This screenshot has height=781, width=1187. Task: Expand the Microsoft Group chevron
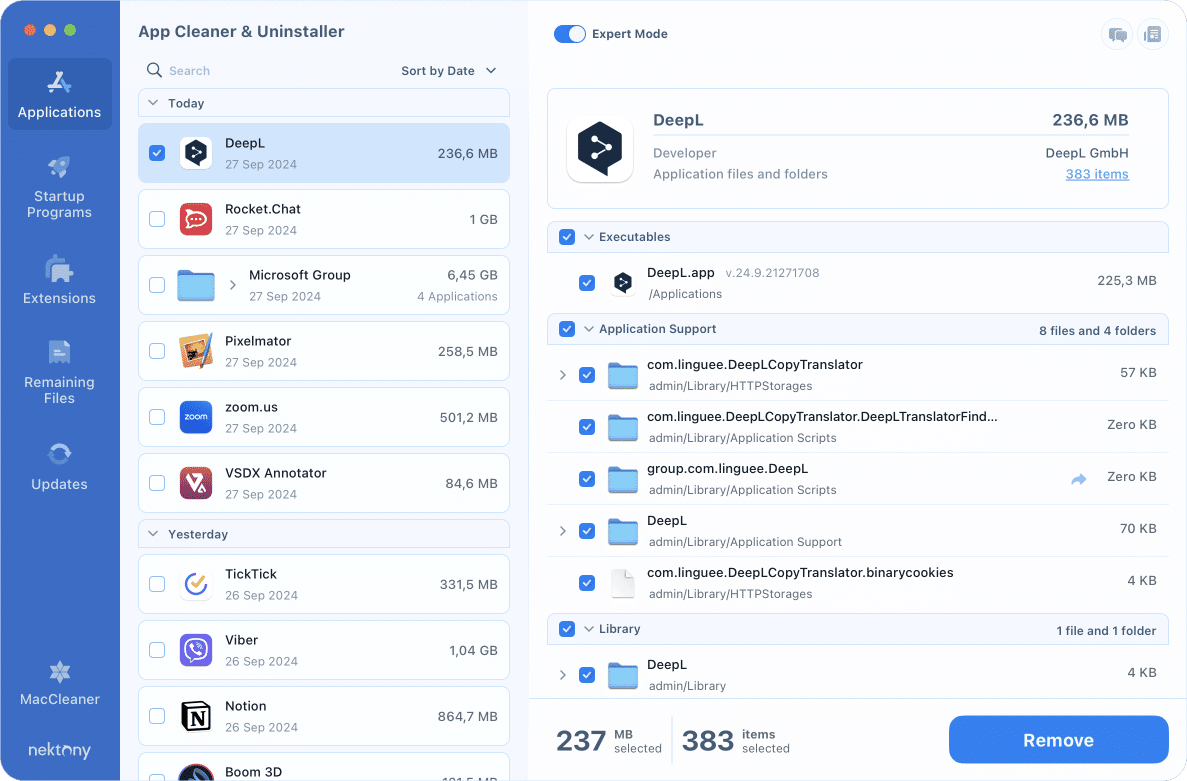[x=232, y=285]
